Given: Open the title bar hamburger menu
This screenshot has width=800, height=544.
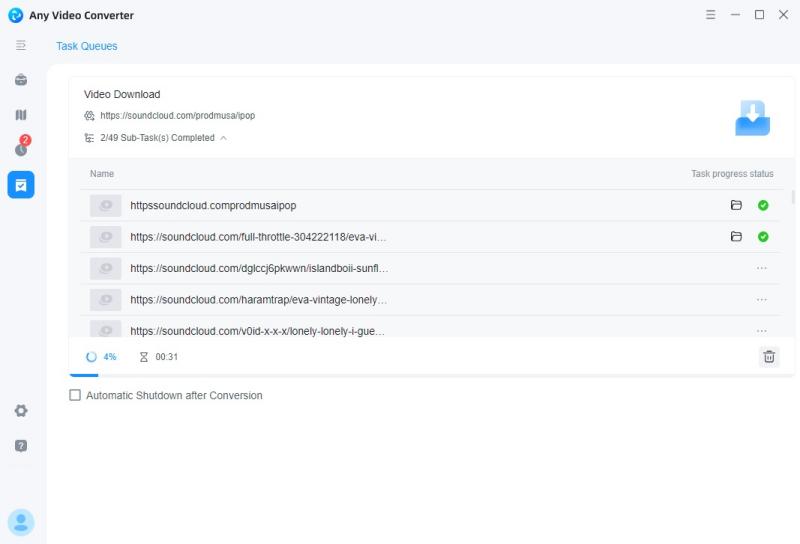Looking at the screenshot, I should [711, 15].
